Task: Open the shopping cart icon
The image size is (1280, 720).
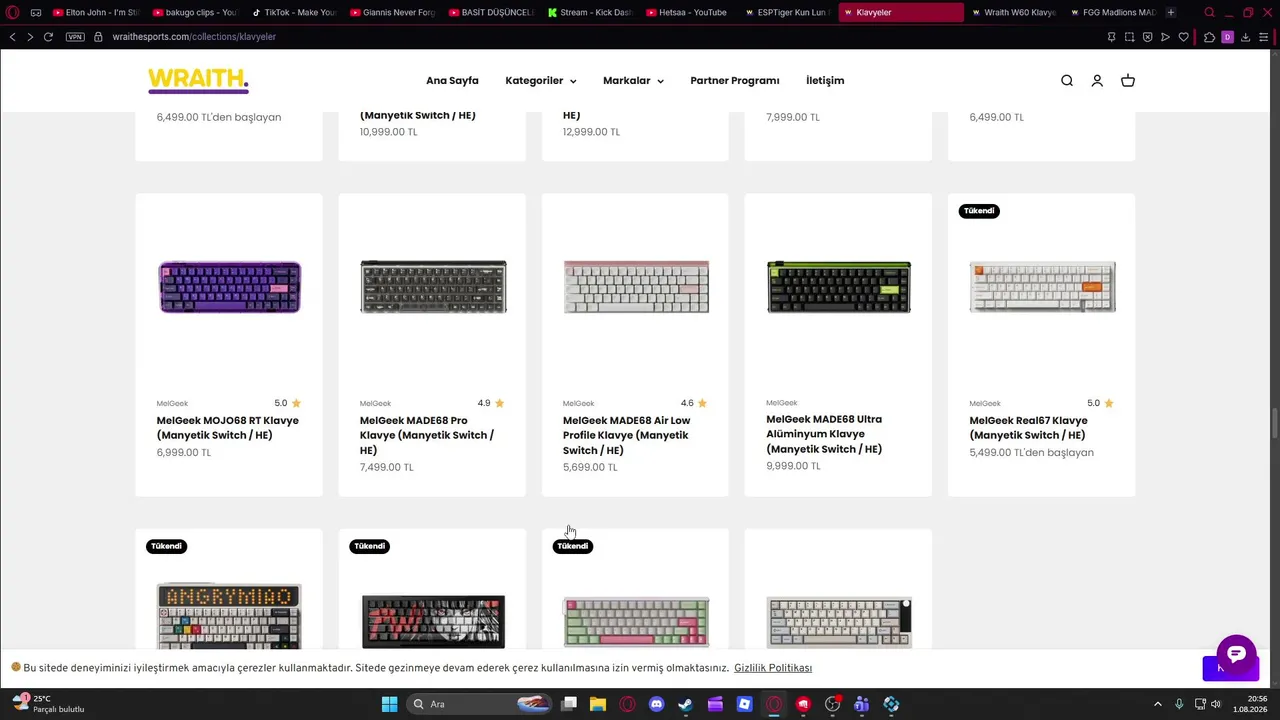Action: pos(1128,81)
